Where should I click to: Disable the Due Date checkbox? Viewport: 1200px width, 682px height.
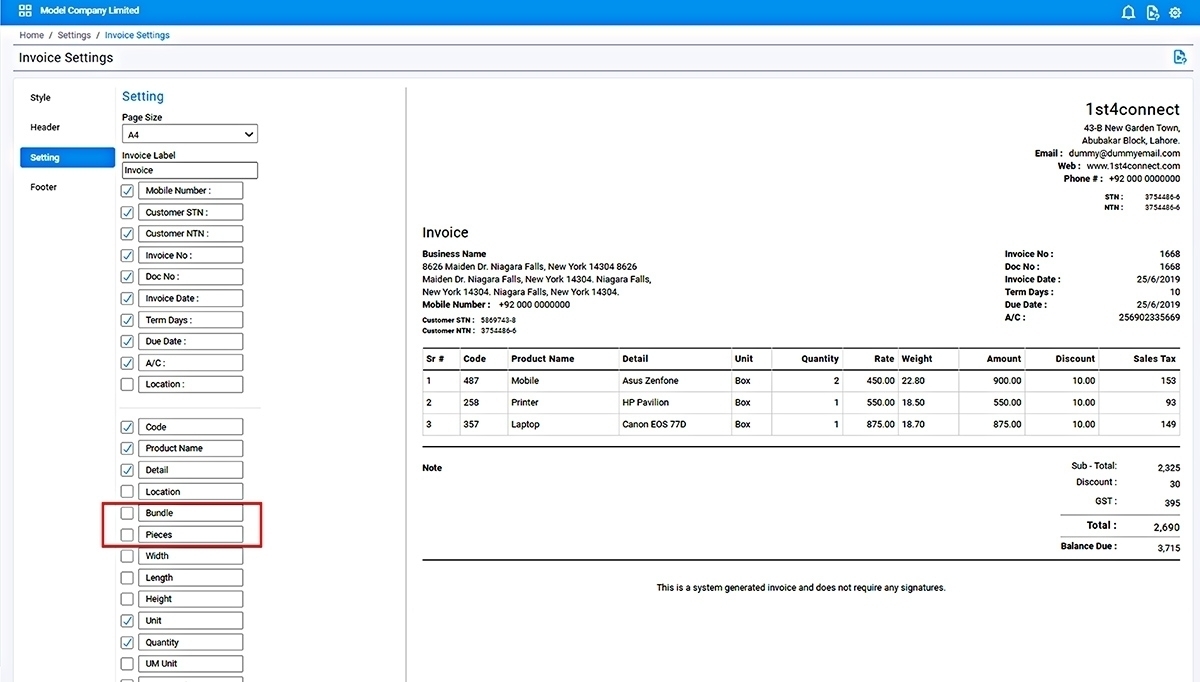pos(127,341)
